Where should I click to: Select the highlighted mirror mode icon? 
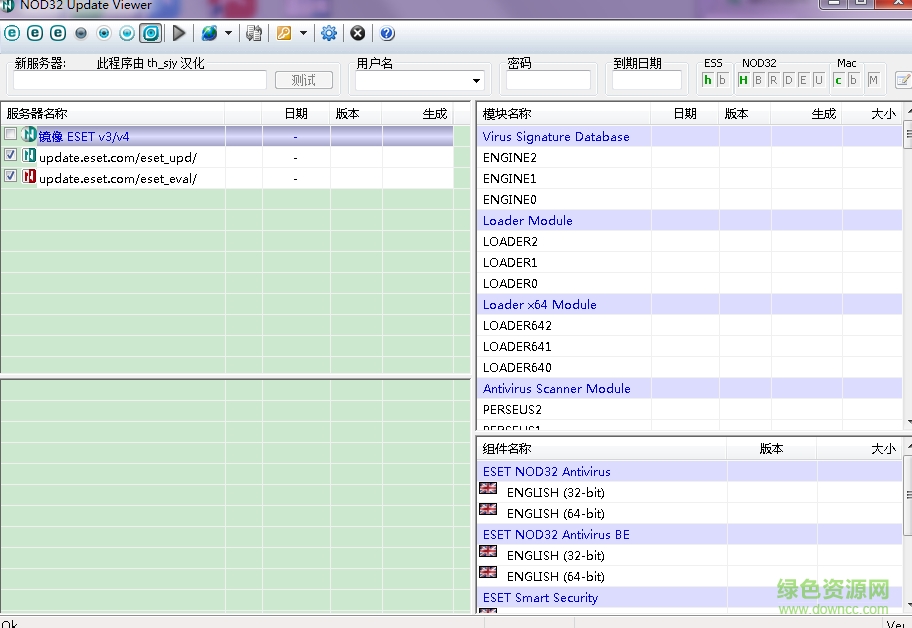pyautogui.click(x=151, y=33)
